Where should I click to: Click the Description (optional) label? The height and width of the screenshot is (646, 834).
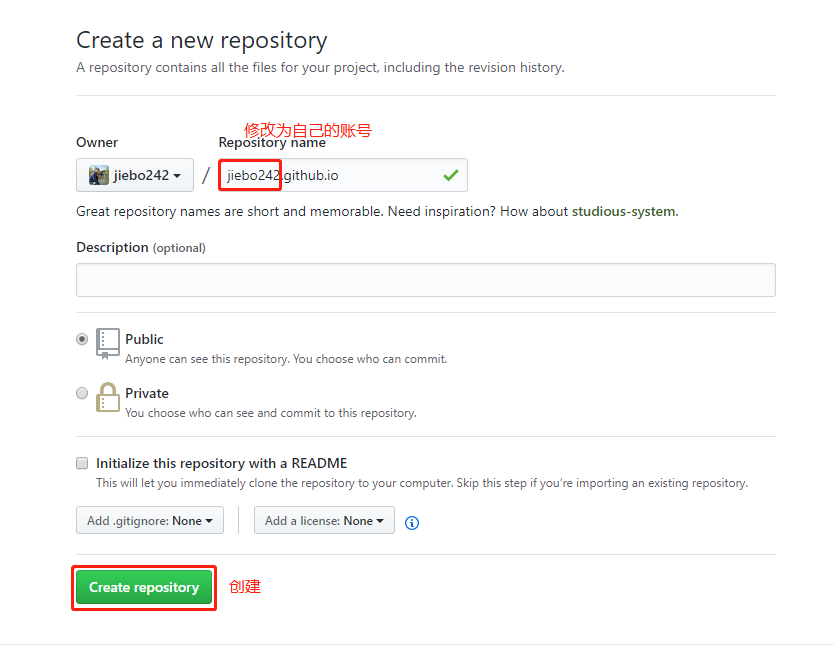click(140, 248)
